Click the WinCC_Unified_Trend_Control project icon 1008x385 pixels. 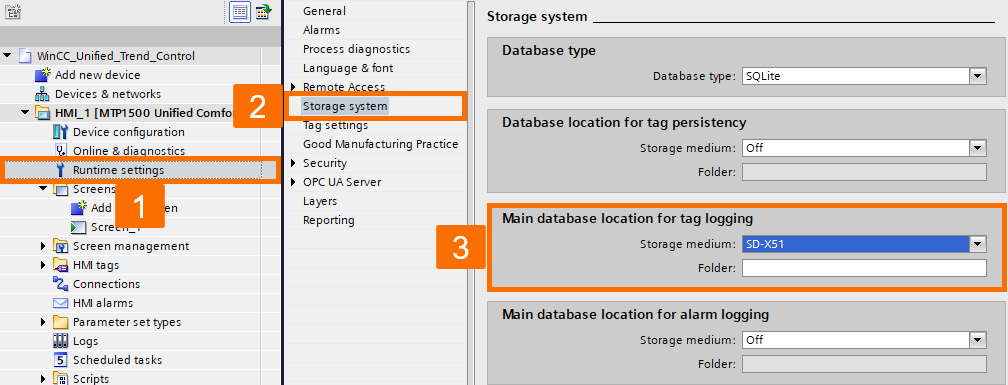click(25, 56)
